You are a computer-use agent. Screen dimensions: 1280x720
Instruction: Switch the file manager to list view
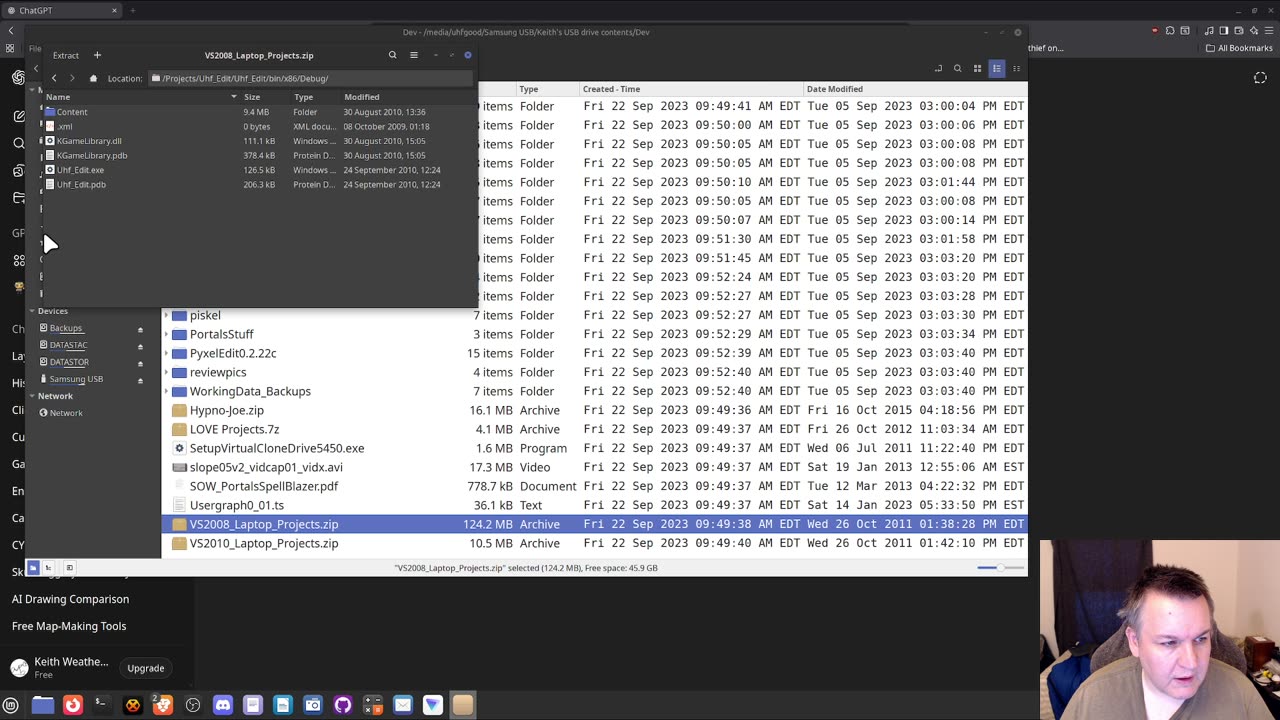pyautogui.click(x=997, y=68)
